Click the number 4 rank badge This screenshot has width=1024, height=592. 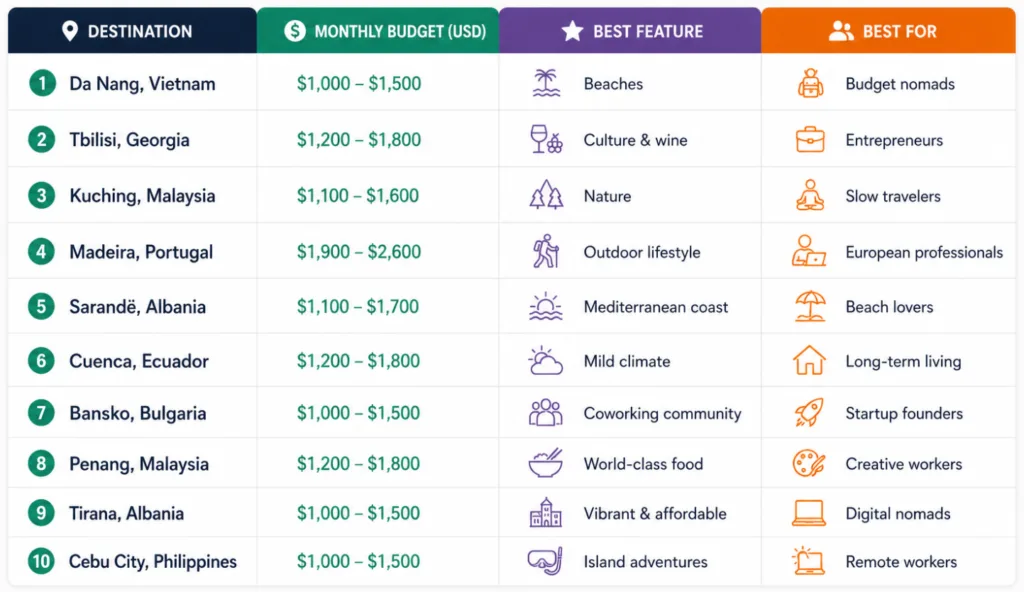point(41,252)
